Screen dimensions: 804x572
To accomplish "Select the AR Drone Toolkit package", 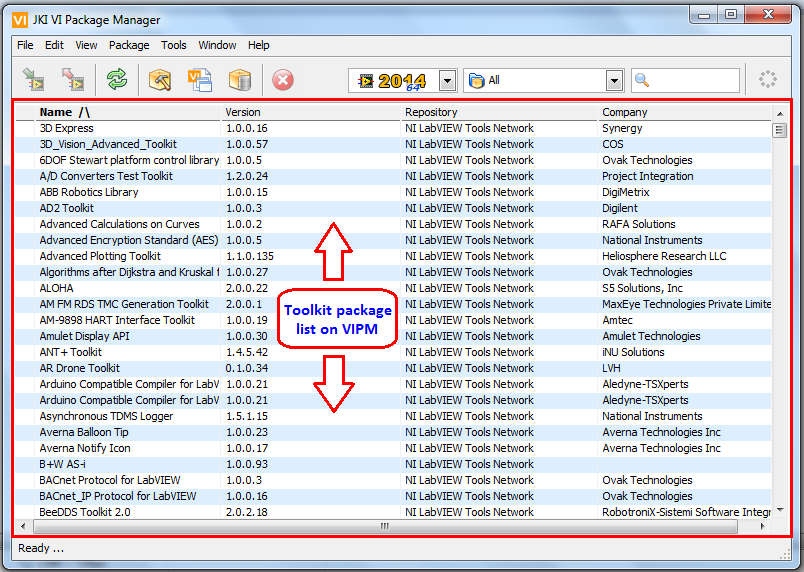I will click(x=393, y=368).
